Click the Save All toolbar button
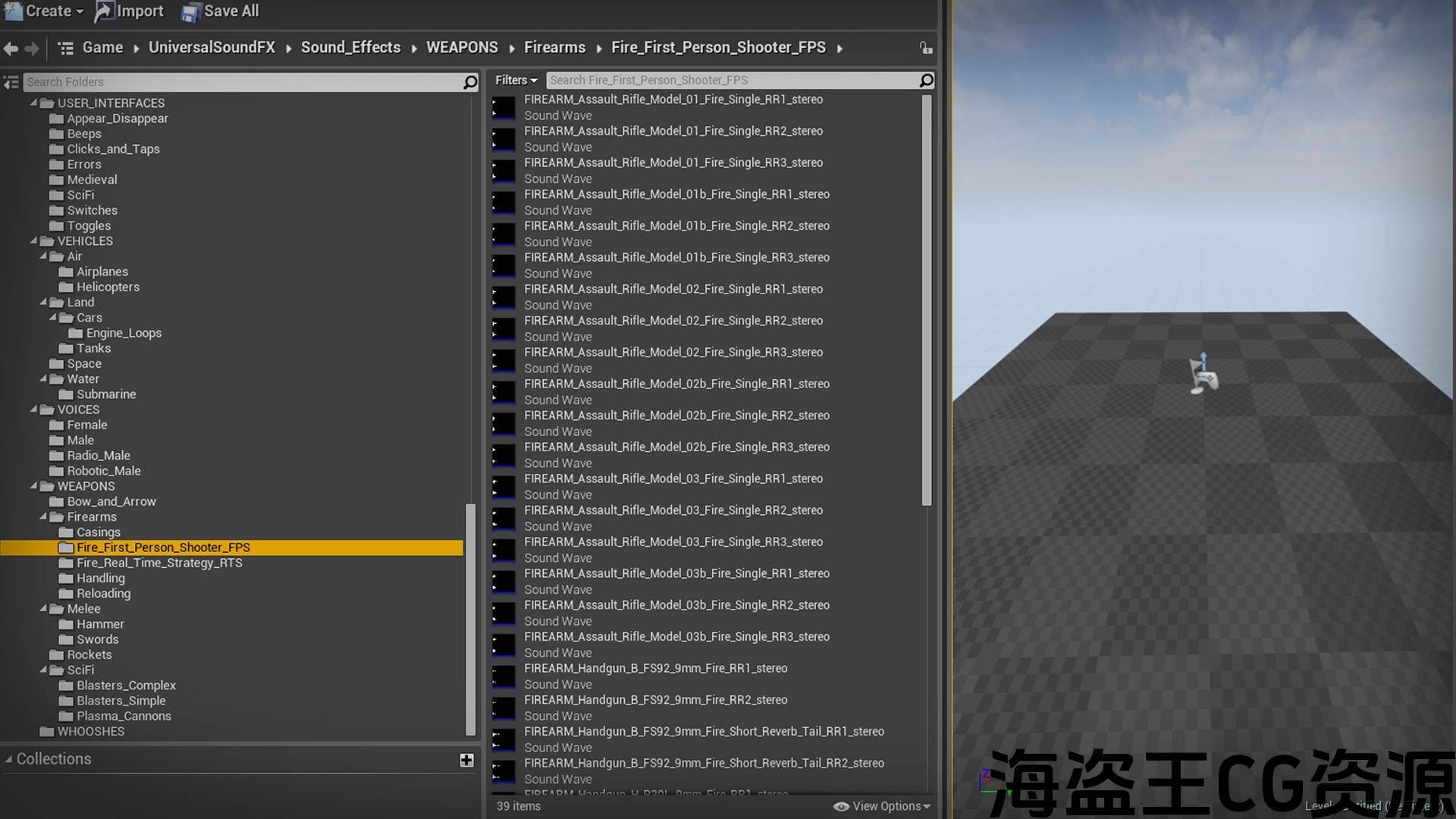The image size is (1456, 819). (221, 11)
